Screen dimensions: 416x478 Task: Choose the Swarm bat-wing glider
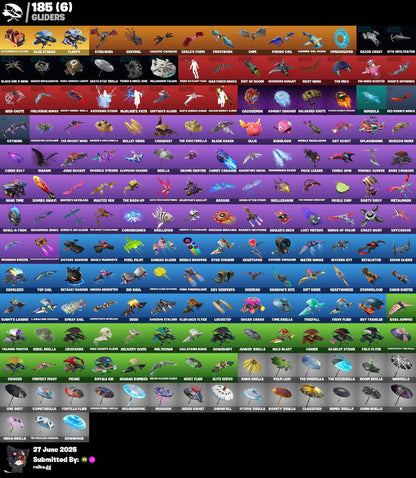(x=45, y=159)
